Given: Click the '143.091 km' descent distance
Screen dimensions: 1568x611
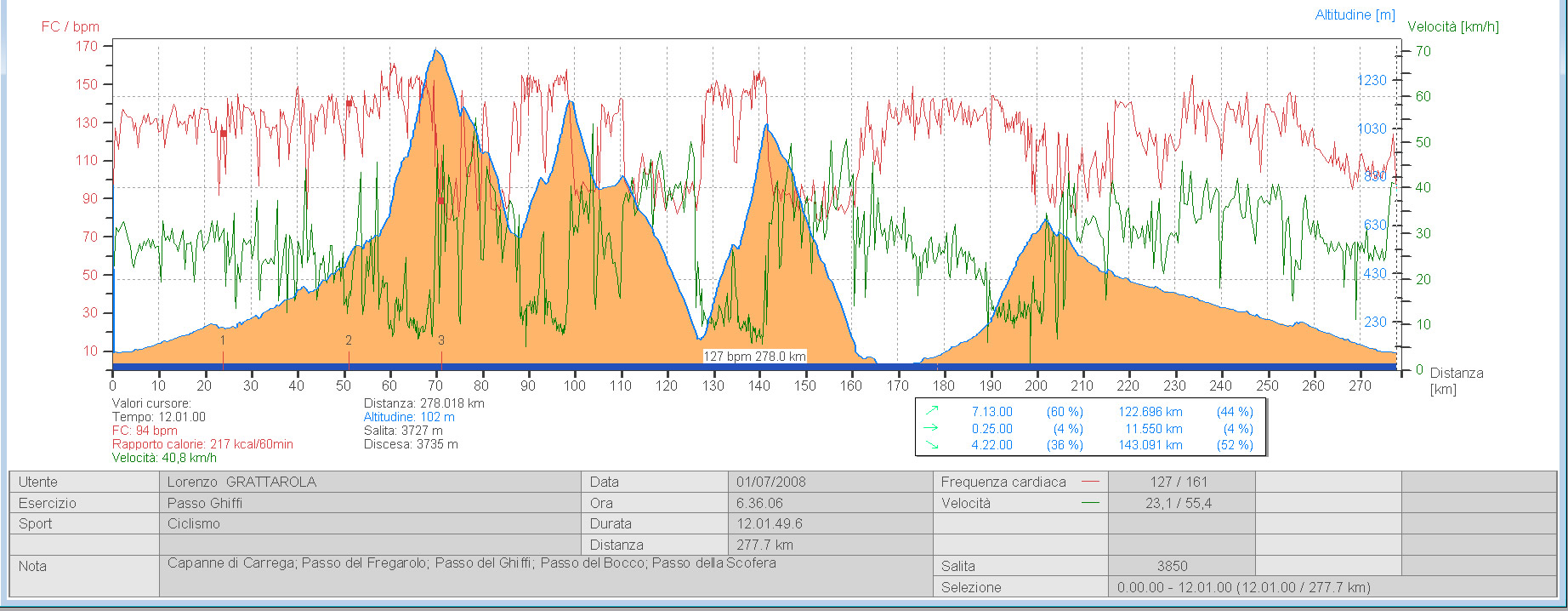Looking at the screenshot, I should click(x=1150, y=445).
